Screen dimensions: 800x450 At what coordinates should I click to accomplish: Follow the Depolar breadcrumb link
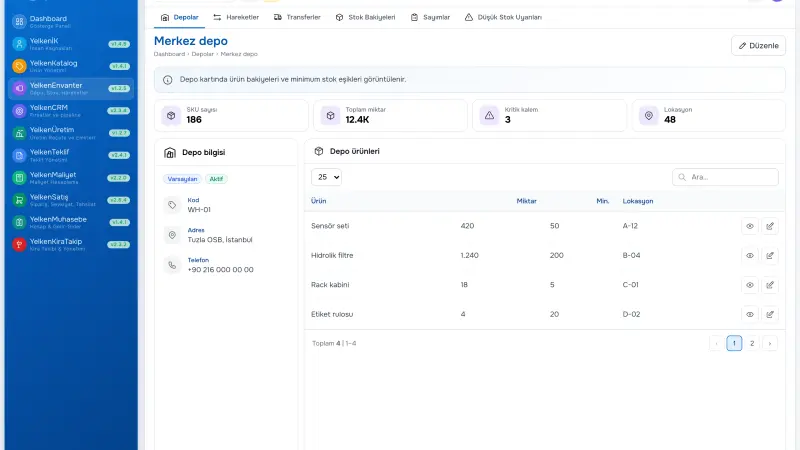pyautogui.click(x=203, y=54)
